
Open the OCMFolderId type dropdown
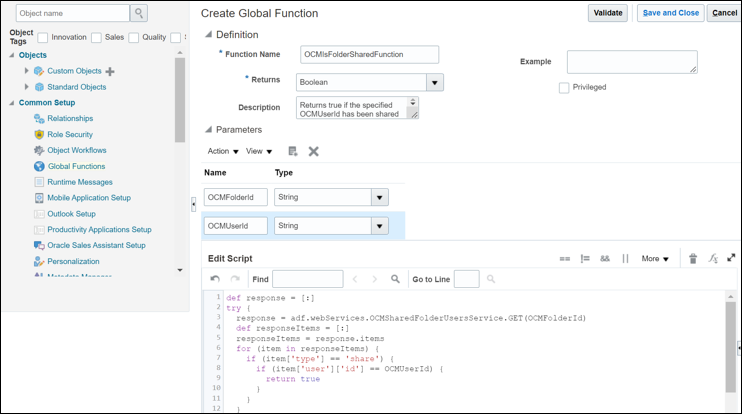tap(380, 197)
